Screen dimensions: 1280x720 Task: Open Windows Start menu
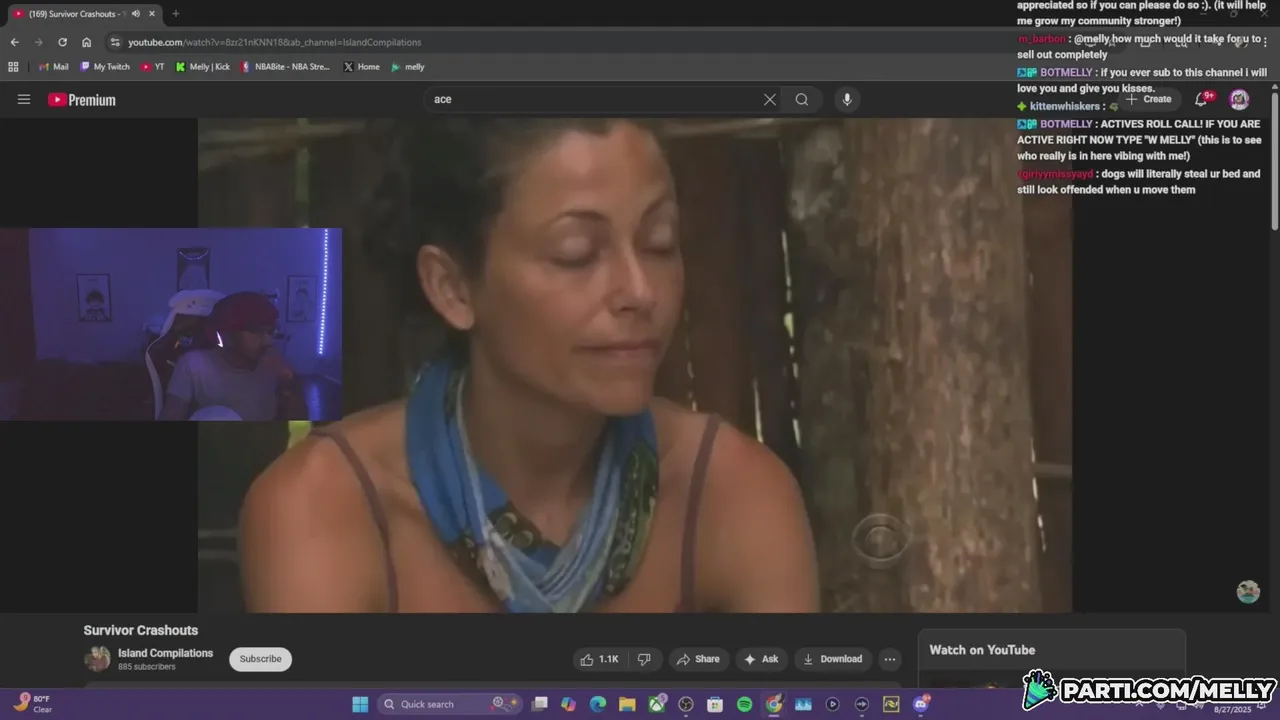[x=360, y=704]
